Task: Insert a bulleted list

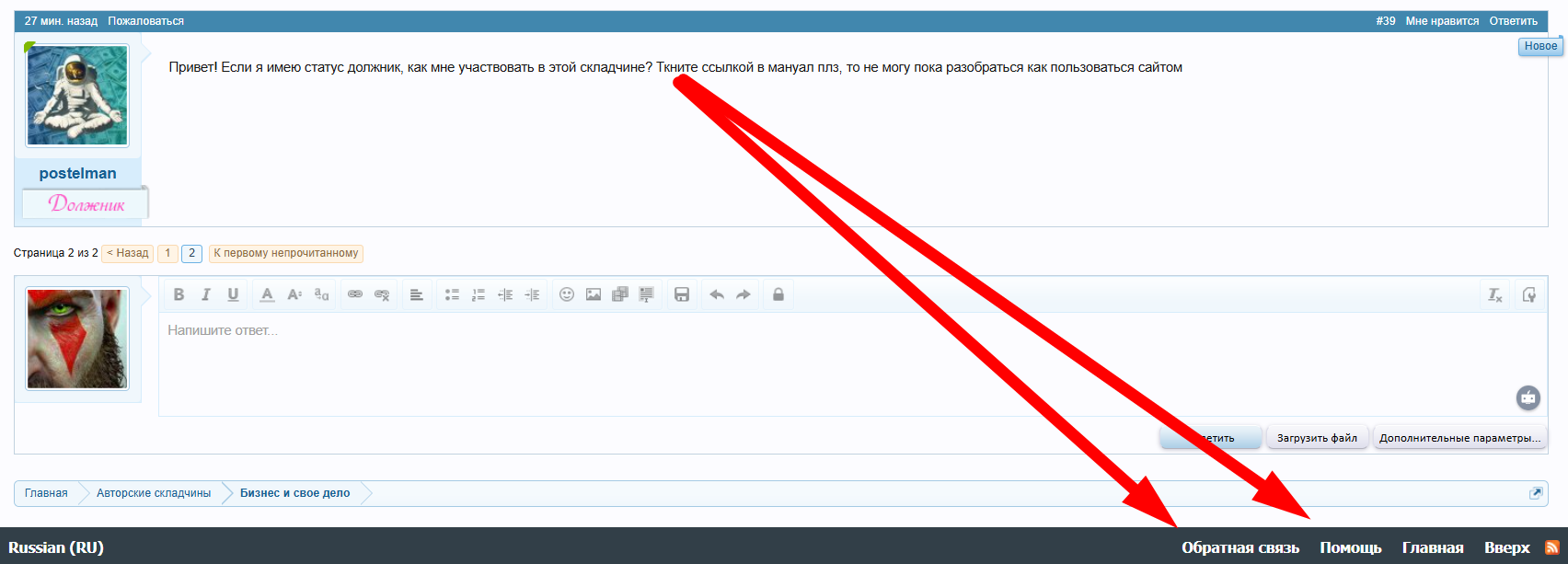Action: click(x=452, y=294)
